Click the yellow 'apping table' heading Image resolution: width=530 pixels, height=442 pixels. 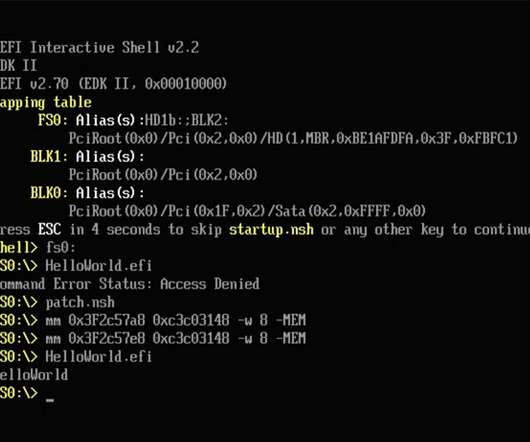[46, 103]
